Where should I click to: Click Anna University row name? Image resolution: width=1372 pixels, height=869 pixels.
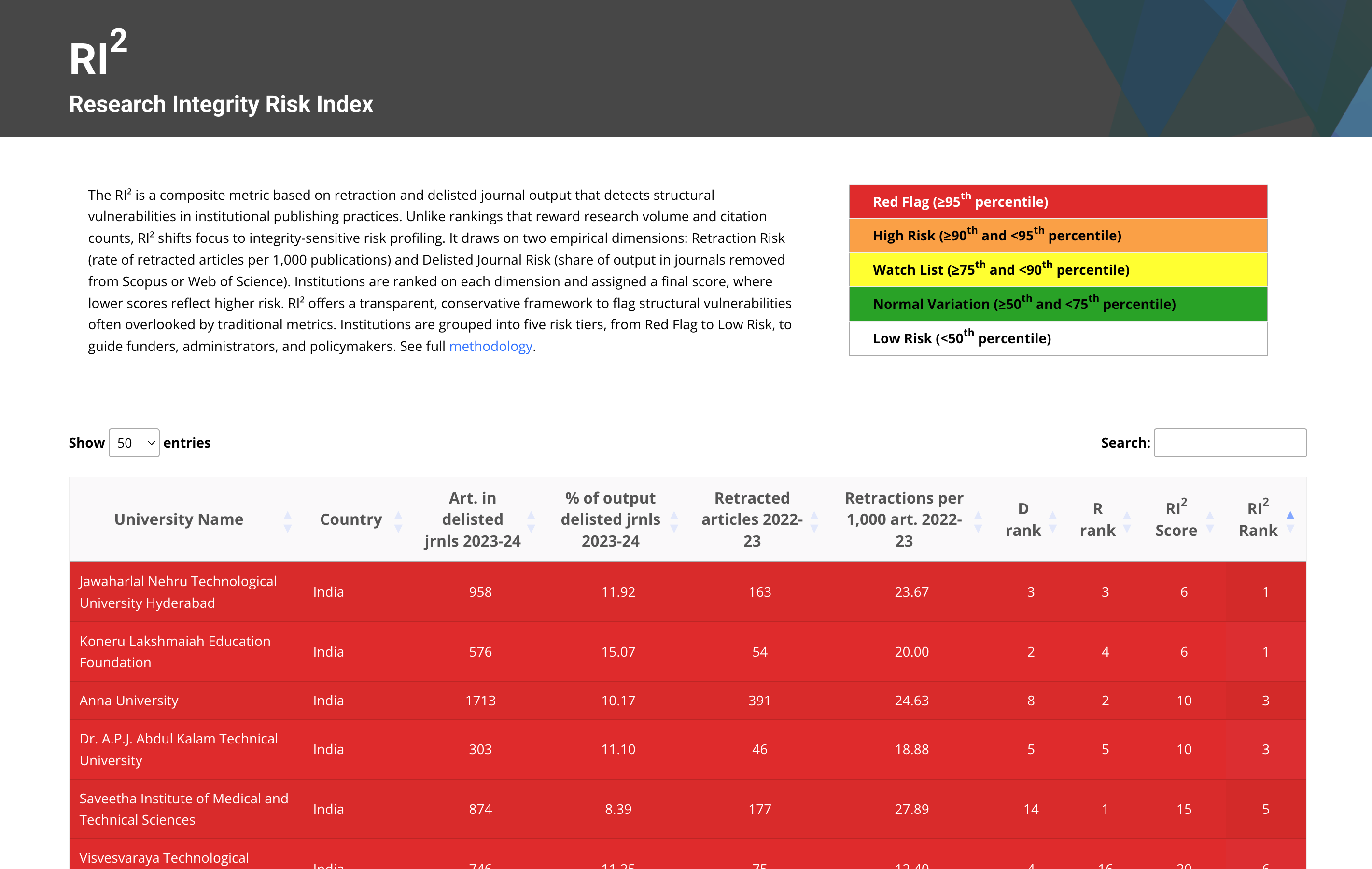[x=129, y=701]
